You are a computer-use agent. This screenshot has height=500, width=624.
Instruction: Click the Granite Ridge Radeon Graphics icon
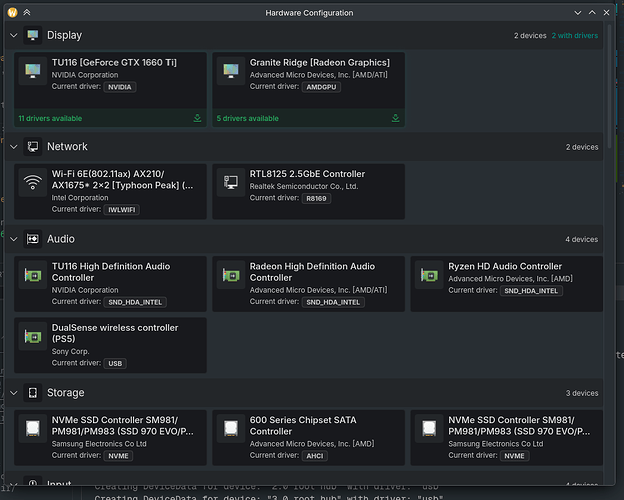(232, 72)
